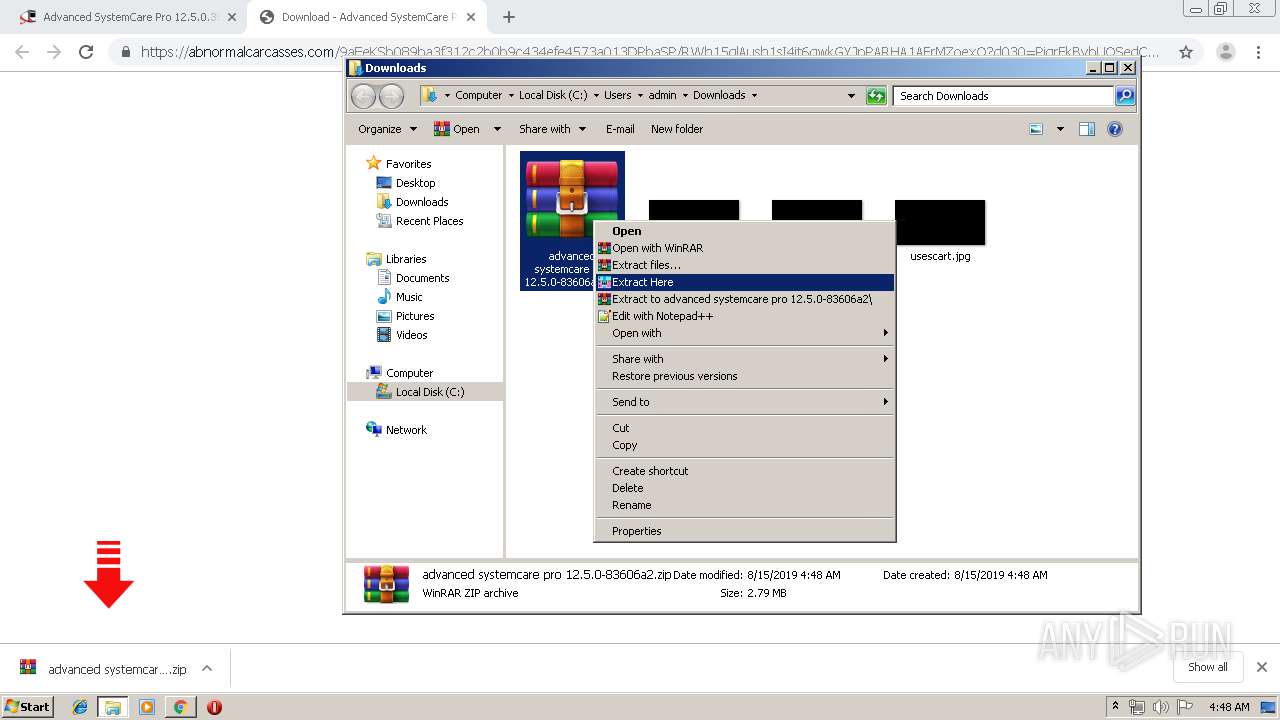Reload the Chrome page
The image size is (1280, 720).
pyautogui.click(x=86, y=52)
